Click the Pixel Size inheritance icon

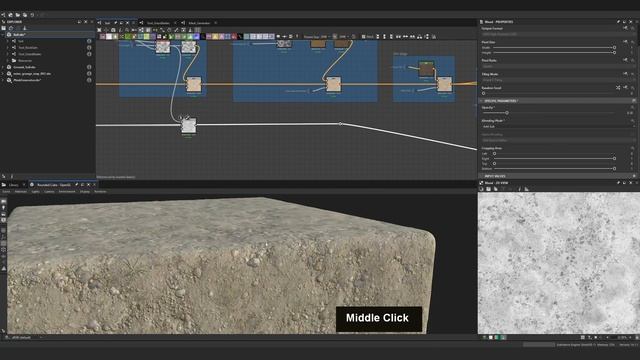(x=625, y=42)
